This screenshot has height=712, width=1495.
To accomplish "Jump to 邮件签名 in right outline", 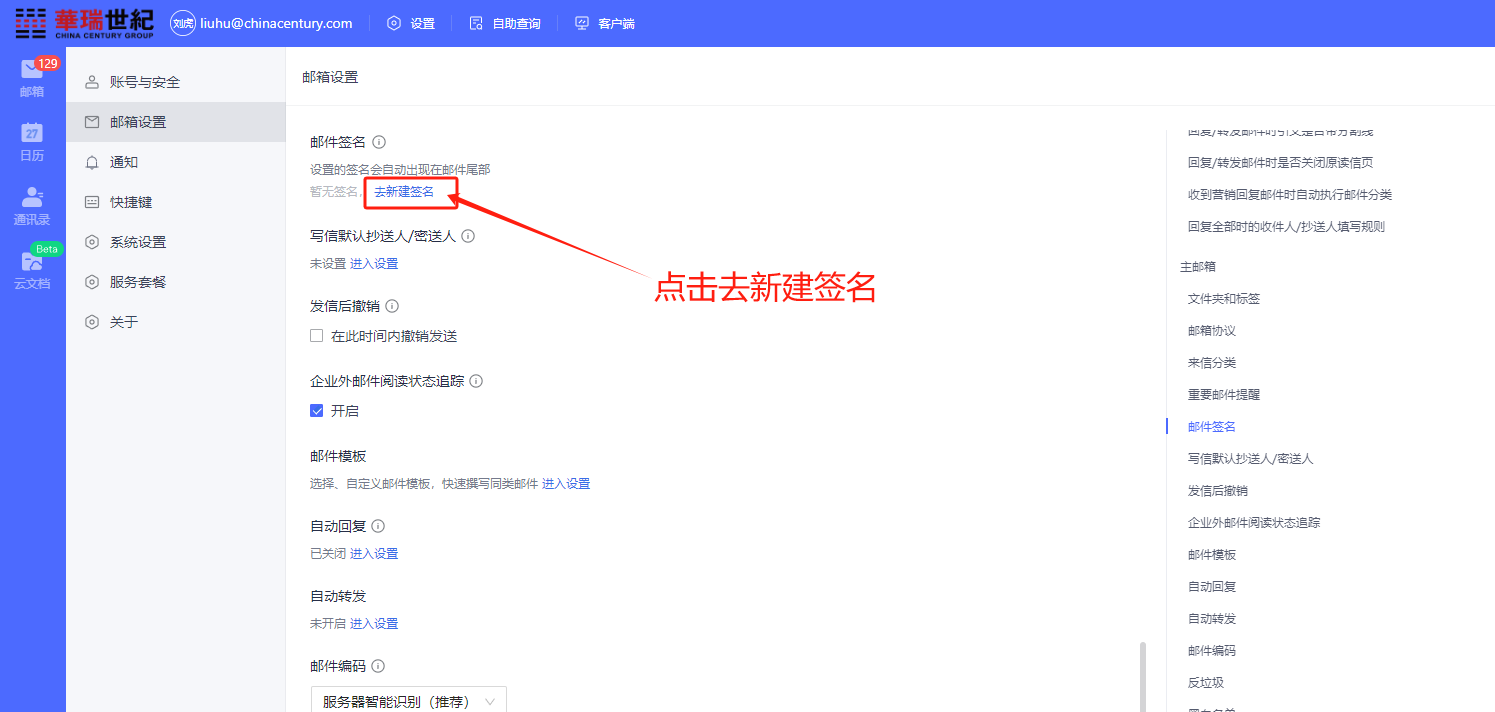I will pos(1212,426).
